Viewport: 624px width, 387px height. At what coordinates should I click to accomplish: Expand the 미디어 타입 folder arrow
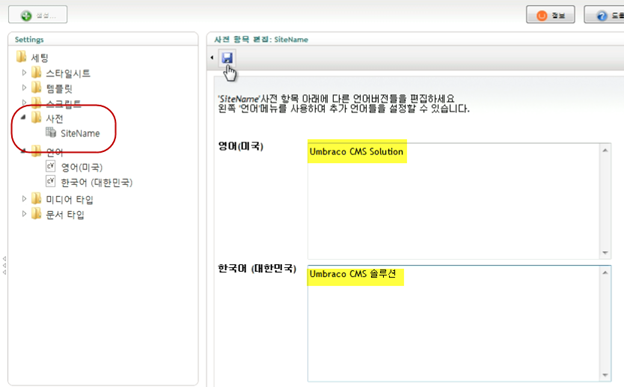point(24,198)
